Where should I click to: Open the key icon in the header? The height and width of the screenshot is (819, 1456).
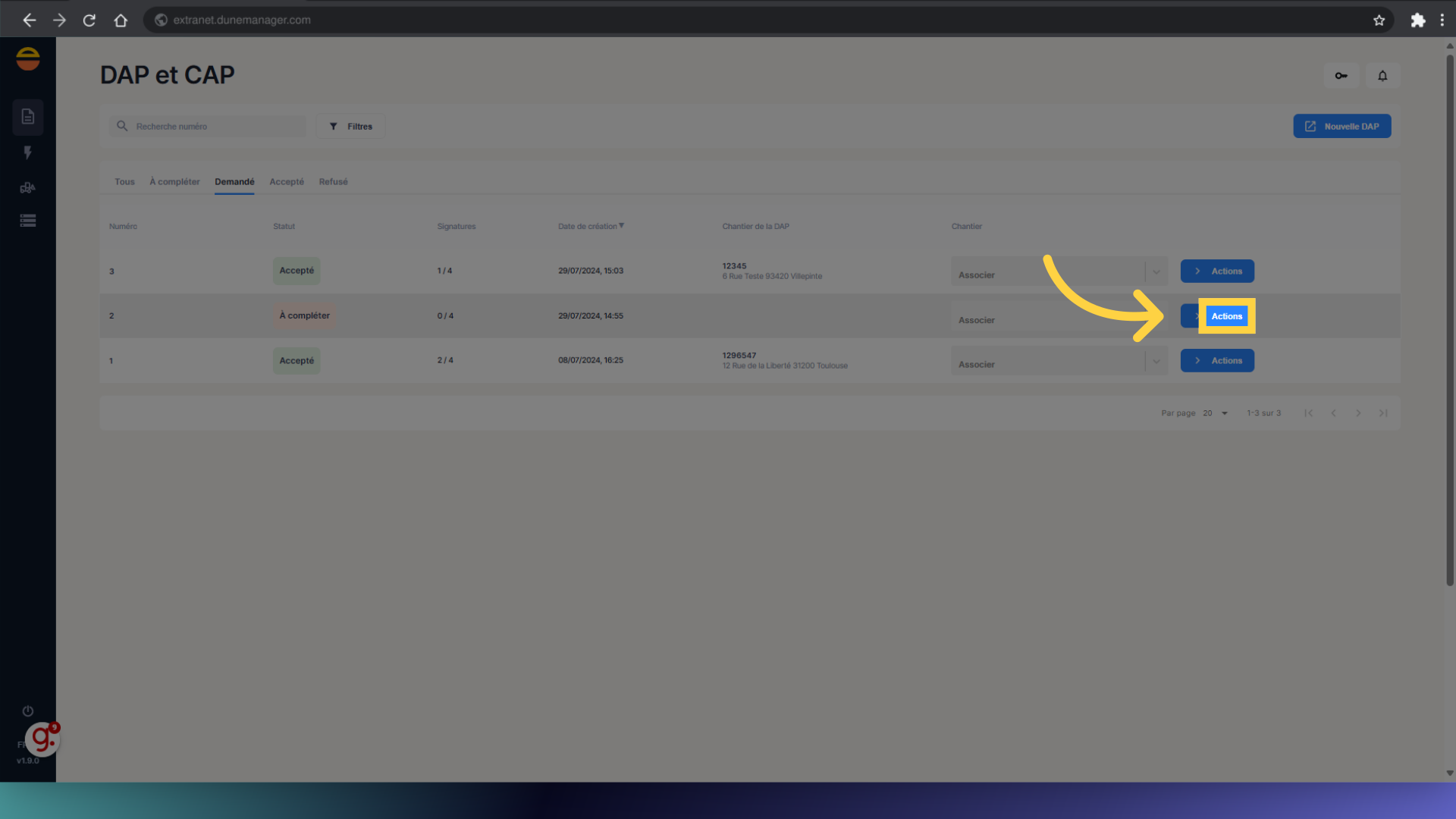(1341, 76)
